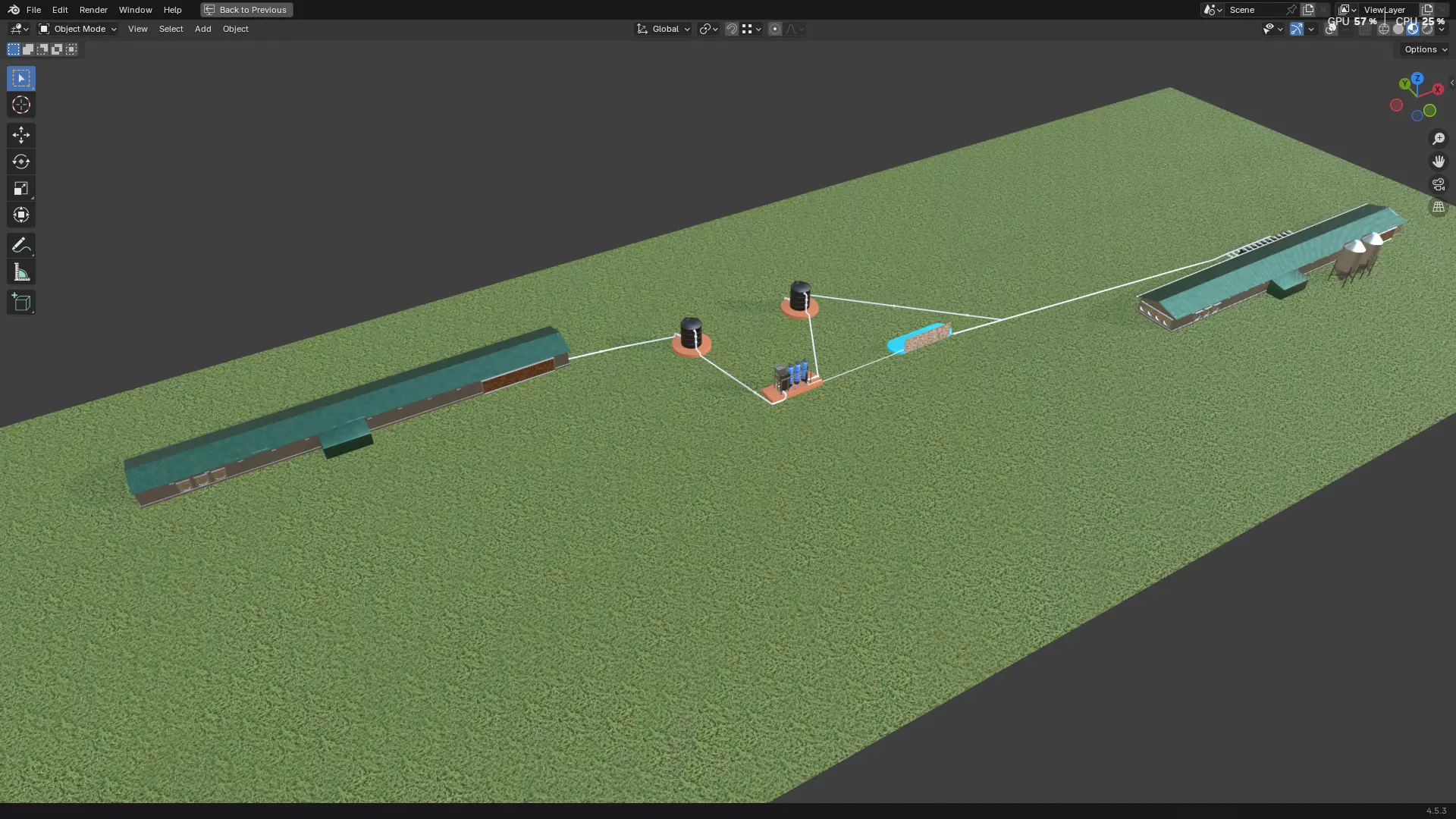Open the viewport shading options dropdown
The height and width of the screenshot is (819, 1456).
point(1442,29)
